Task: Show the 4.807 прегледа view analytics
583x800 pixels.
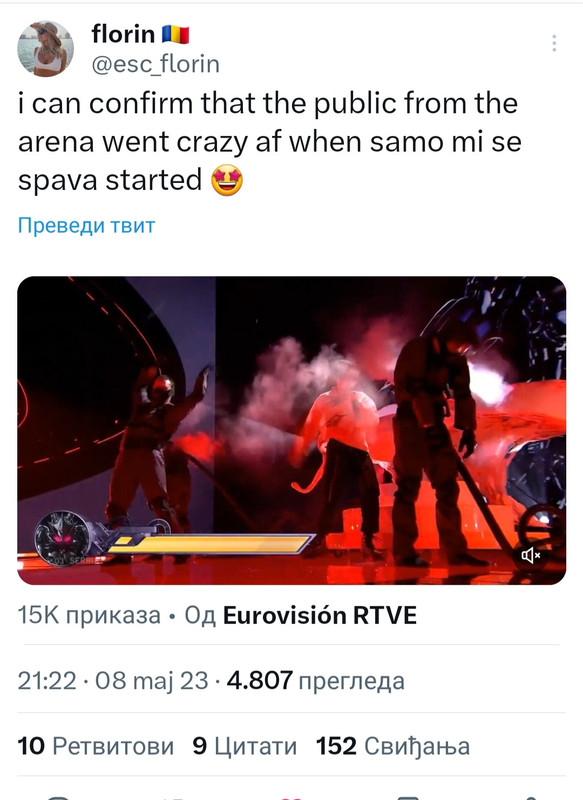Action: tap(316, 681)
